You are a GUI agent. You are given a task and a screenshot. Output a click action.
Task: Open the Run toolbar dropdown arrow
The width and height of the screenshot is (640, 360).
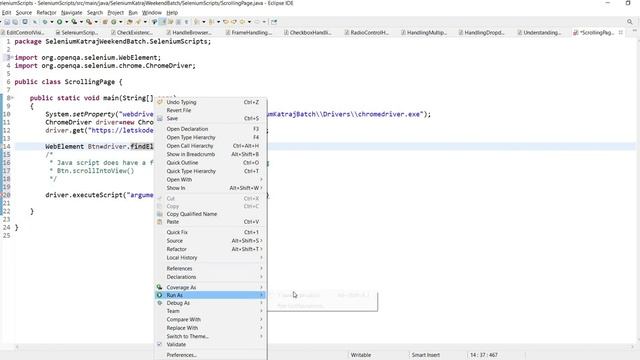[67, 22]
